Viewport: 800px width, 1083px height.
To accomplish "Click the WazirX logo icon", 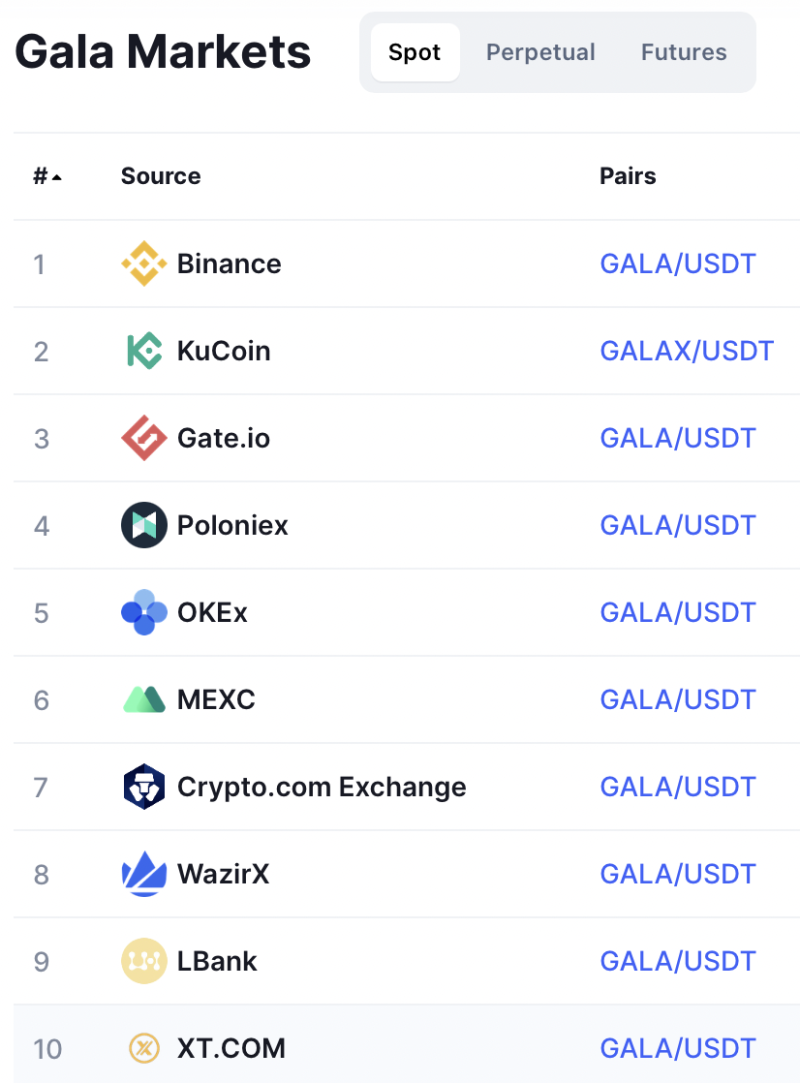I will pos(144,874).
